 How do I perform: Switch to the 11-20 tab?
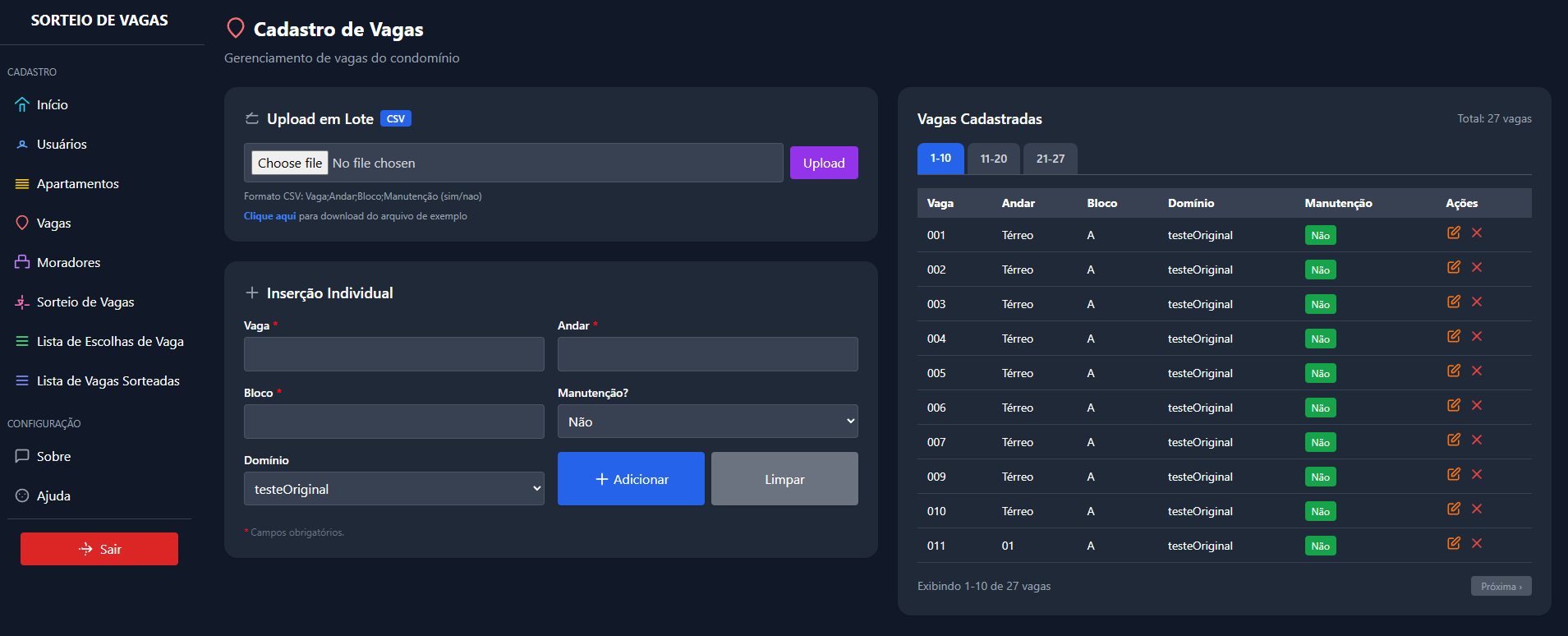coord(993,159)
